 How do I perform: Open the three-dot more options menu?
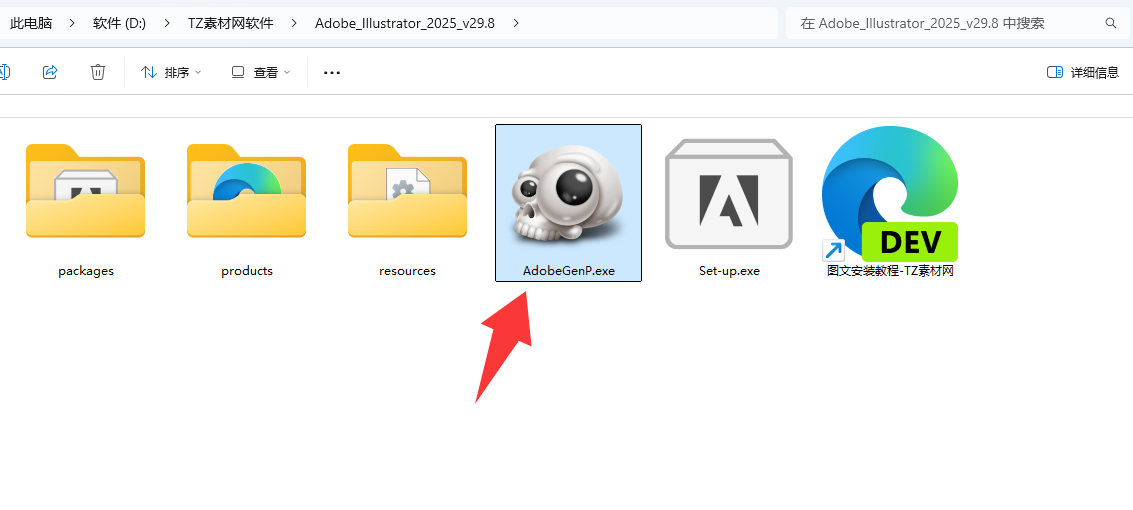[332, 72]
